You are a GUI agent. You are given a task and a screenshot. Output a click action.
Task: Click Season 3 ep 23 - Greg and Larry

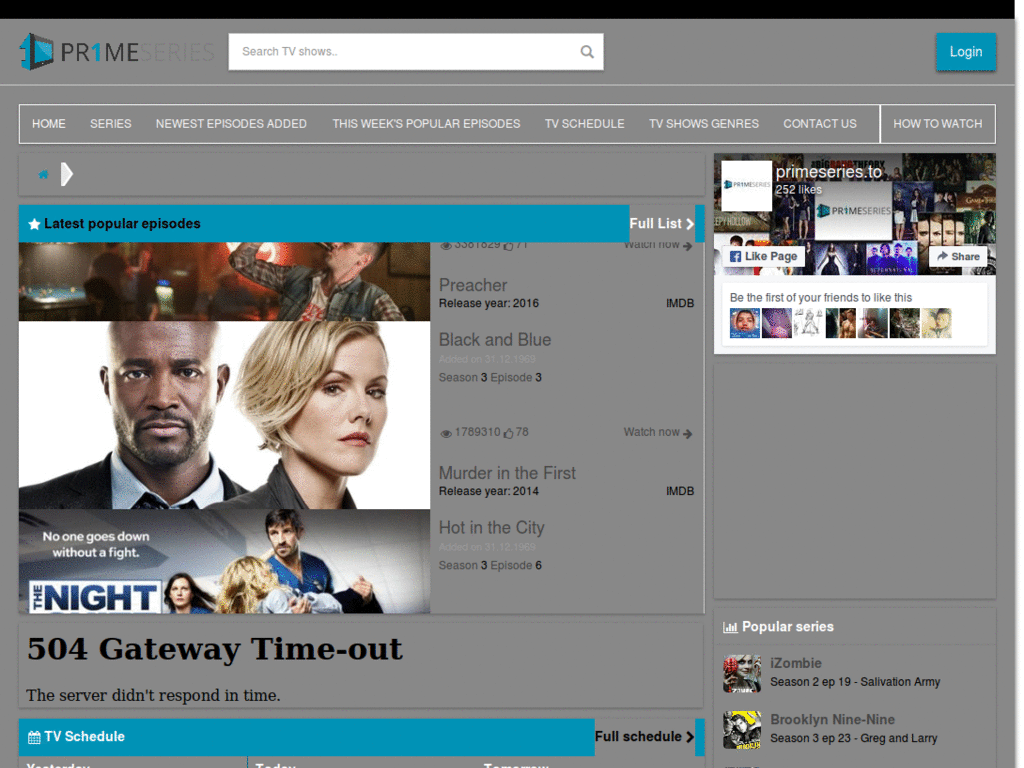pyautogui.click(x=854, y=739)
